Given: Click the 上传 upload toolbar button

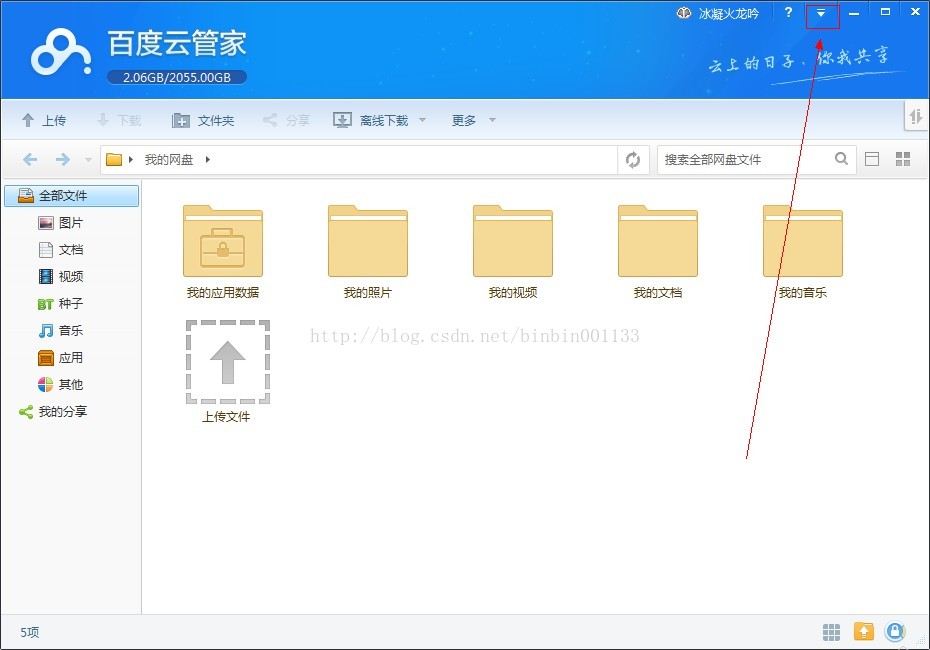Looking at the screenshot, I should pos(44,120).
